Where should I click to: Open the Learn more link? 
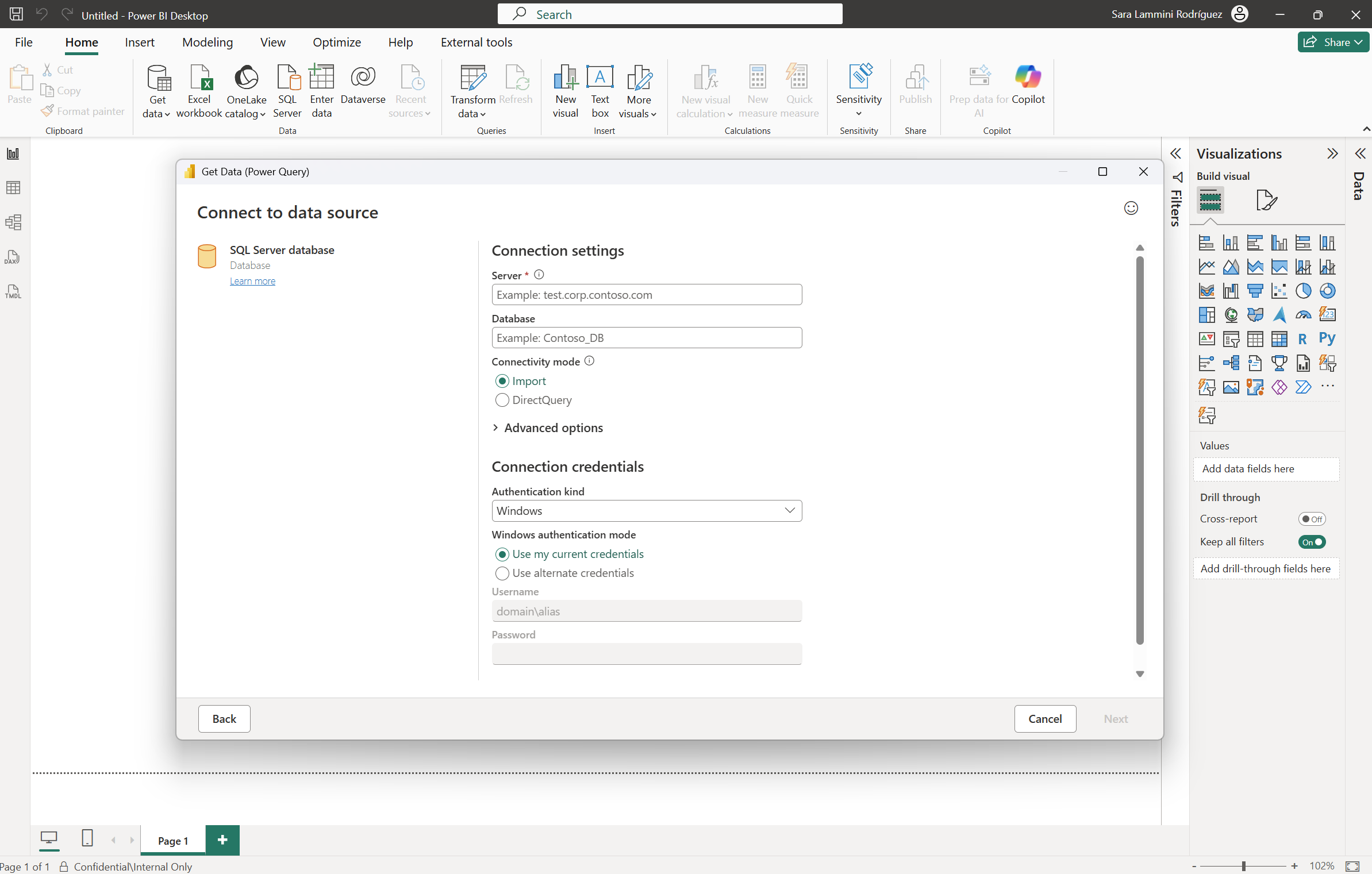252,281
